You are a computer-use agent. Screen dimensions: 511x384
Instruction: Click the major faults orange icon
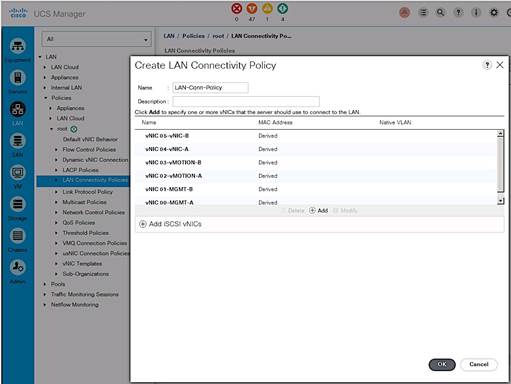point(252,8)
